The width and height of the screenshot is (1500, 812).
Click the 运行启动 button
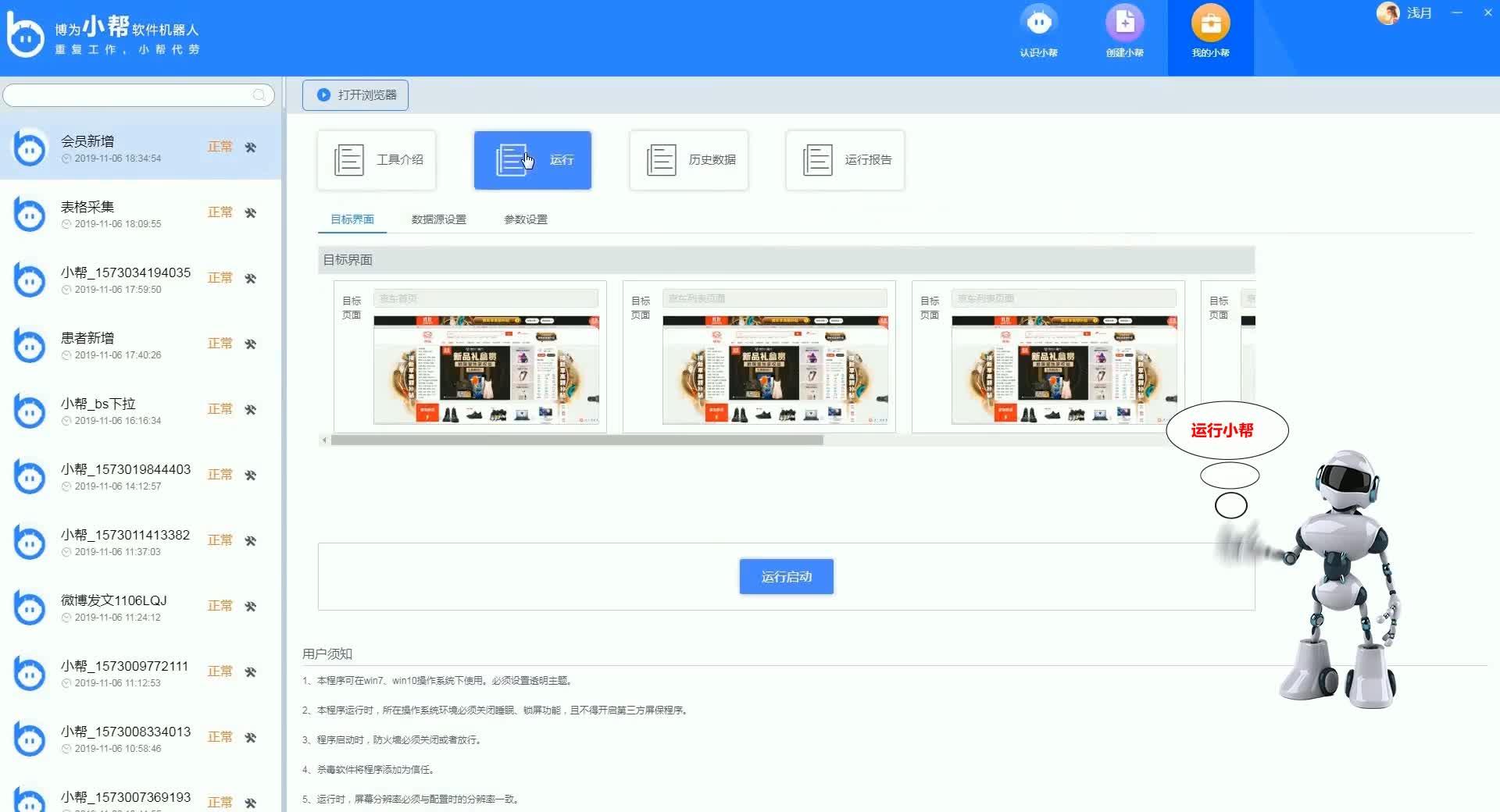click(x=787, y=577)
